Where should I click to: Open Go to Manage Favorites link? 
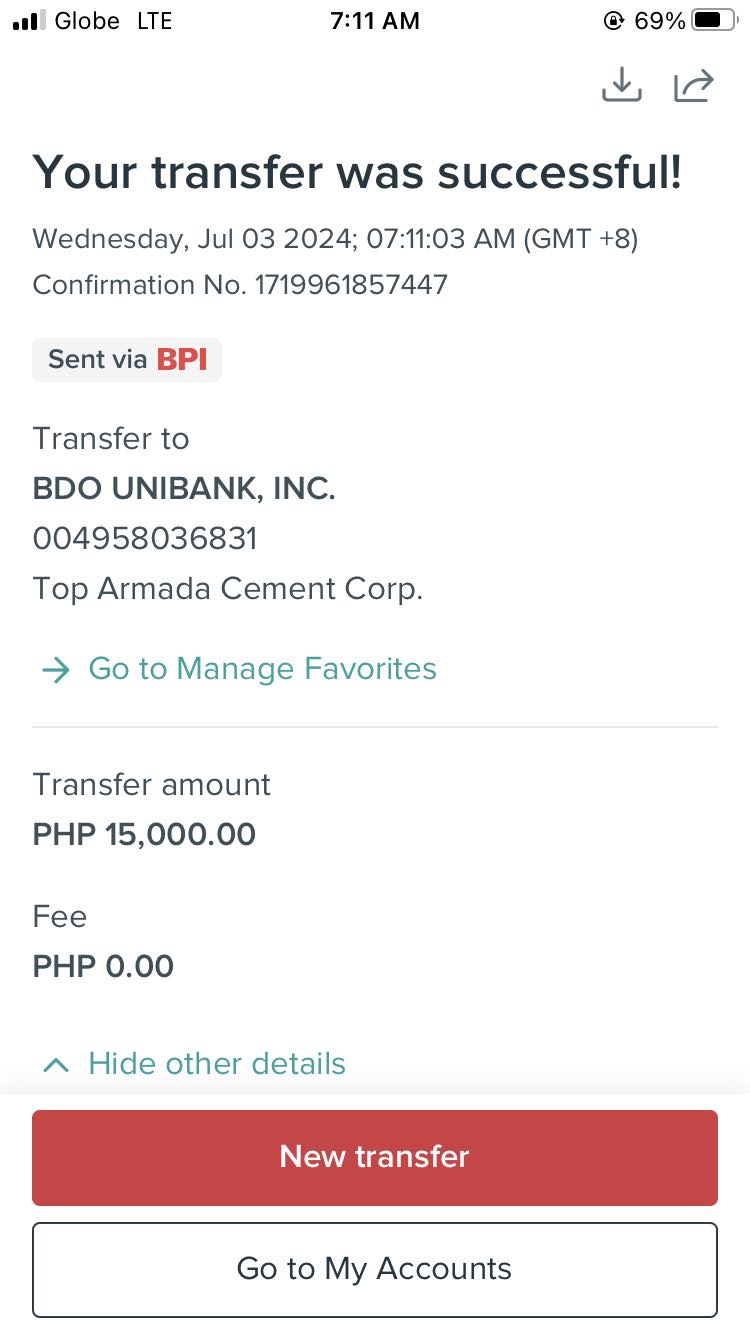[262, 669]
